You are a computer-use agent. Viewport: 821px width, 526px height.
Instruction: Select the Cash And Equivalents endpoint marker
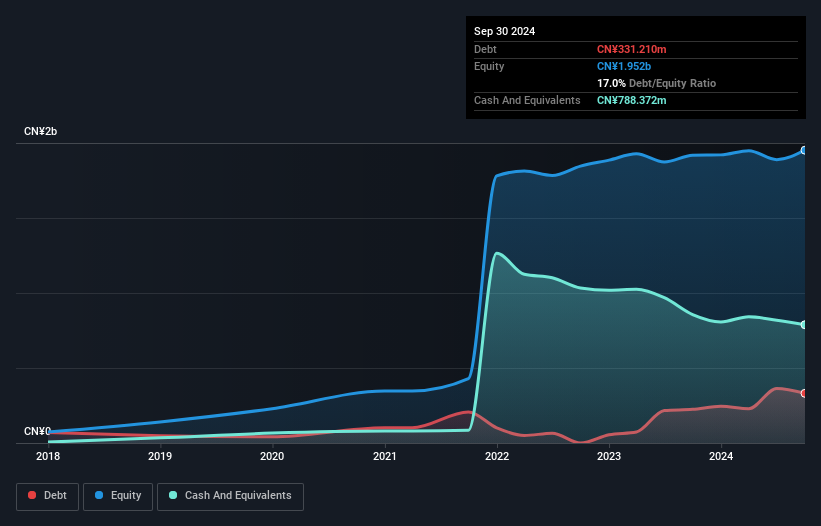point(804,325)
